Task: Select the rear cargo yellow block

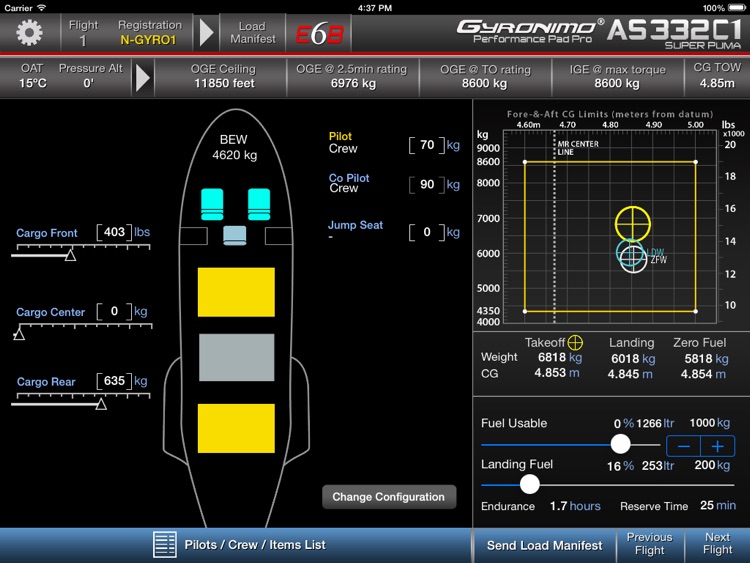Action: 236,428
